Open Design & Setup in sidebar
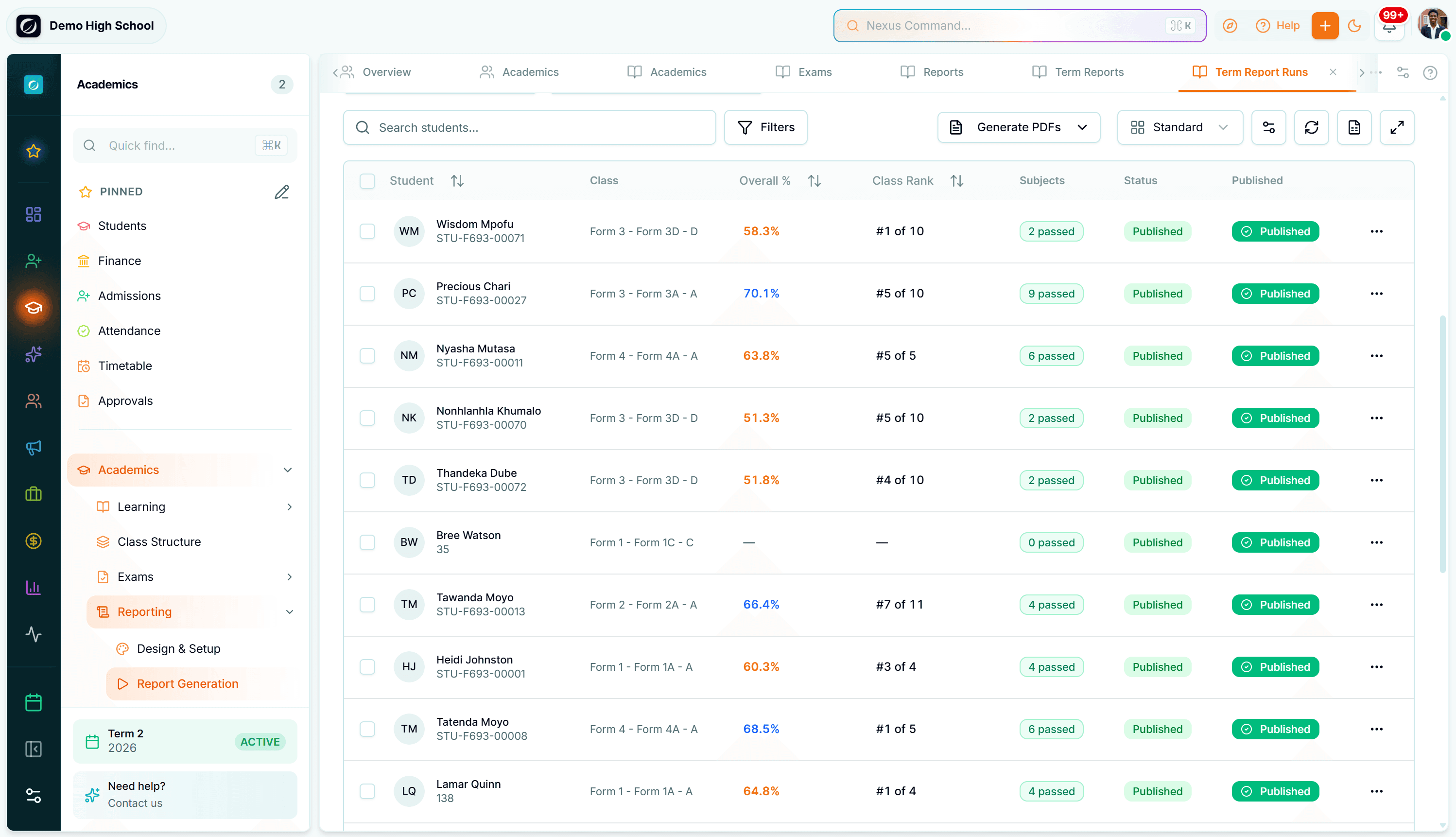1456x837 pixels. coord(179,648)
